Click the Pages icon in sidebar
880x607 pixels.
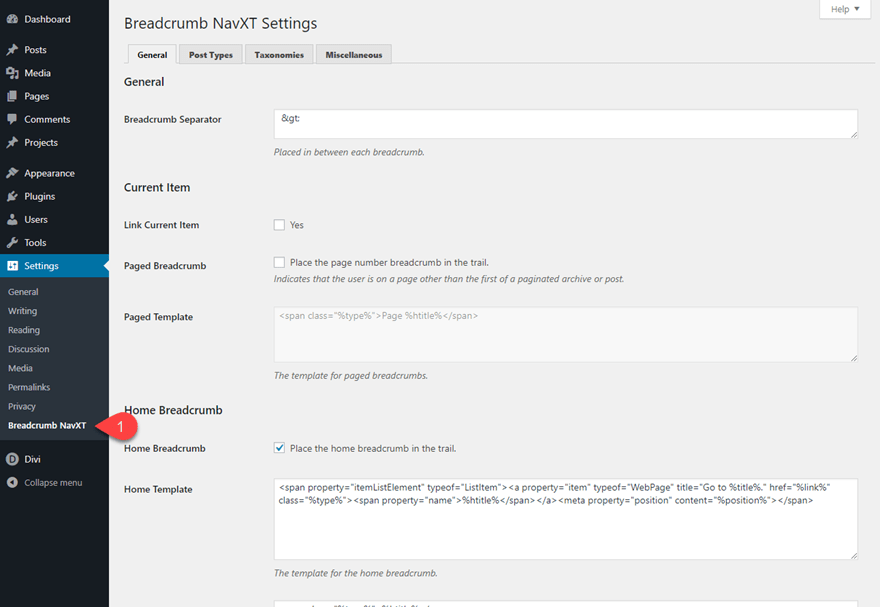tap(12, 96)
